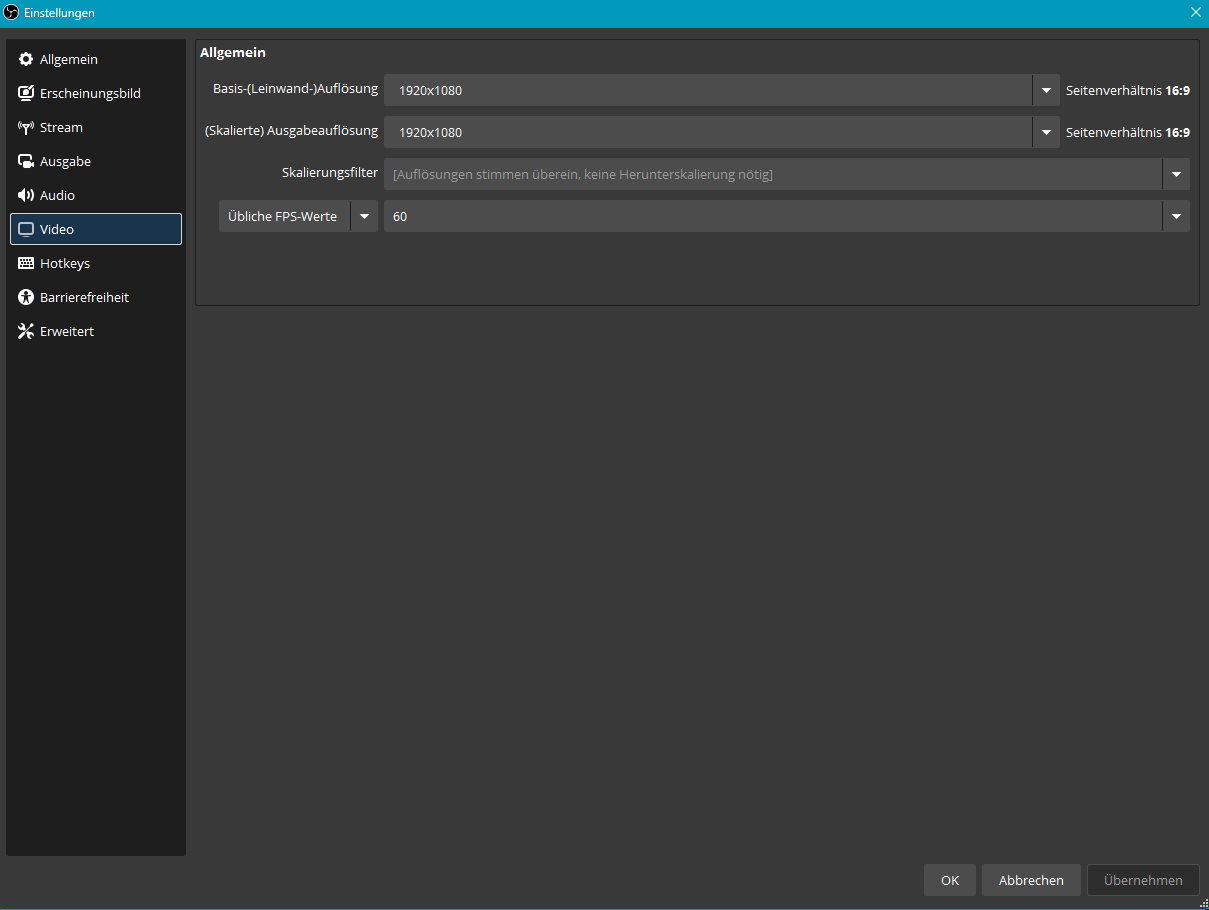Image resolution: width=1209 pixels, height=910 pixels.
Task: Open the Ausgabe settings section
Action: 68,161
